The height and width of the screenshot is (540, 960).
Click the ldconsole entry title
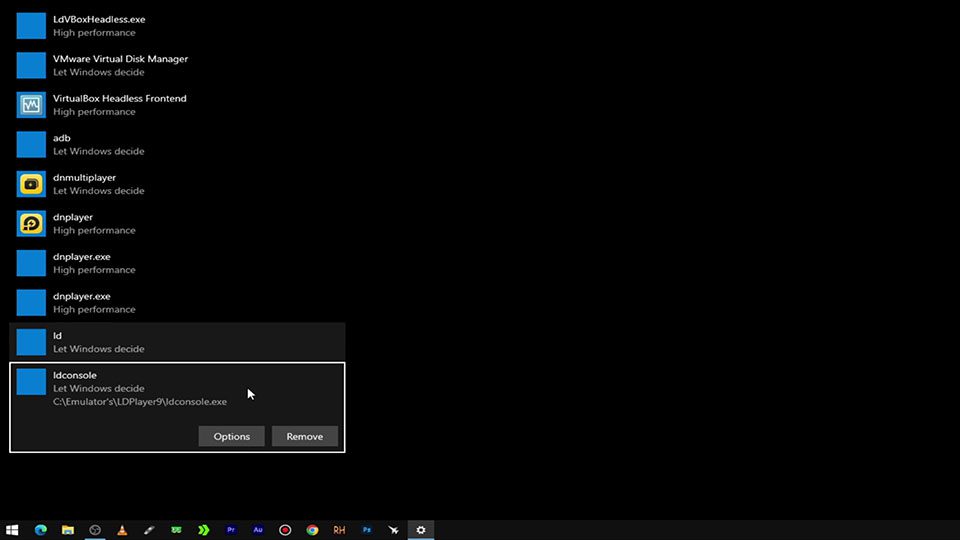tap(75, 375)
